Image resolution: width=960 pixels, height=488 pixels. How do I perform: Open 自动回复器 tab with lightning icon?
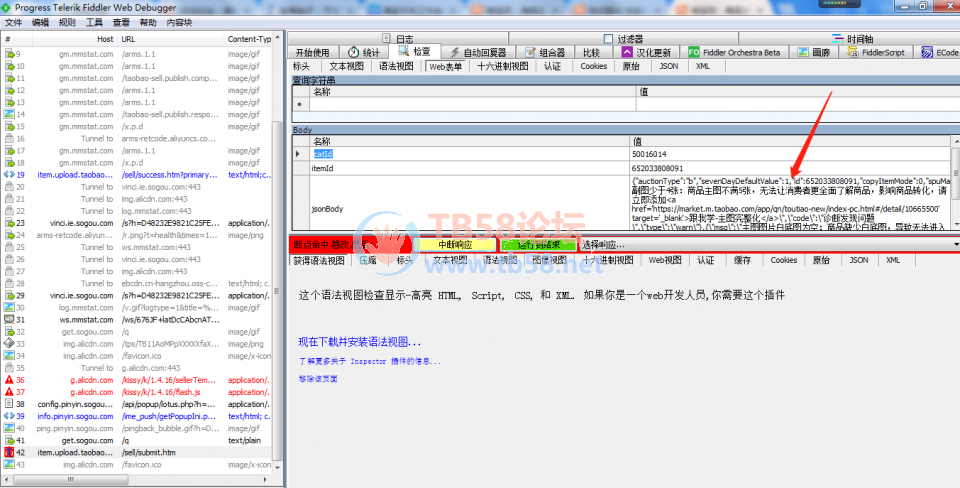point(454,53)
